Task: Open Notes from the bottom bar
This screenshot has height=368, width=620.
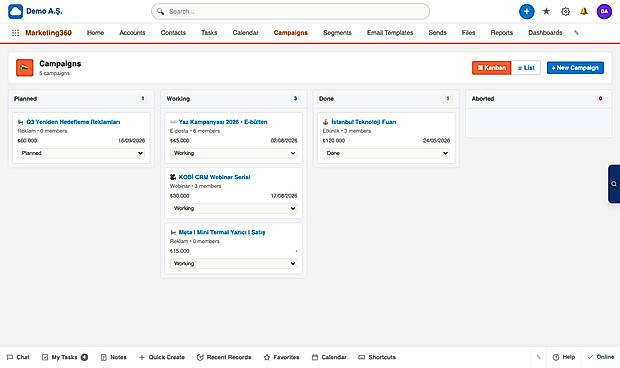Action: pyautogui.click(x=113, y=357)
